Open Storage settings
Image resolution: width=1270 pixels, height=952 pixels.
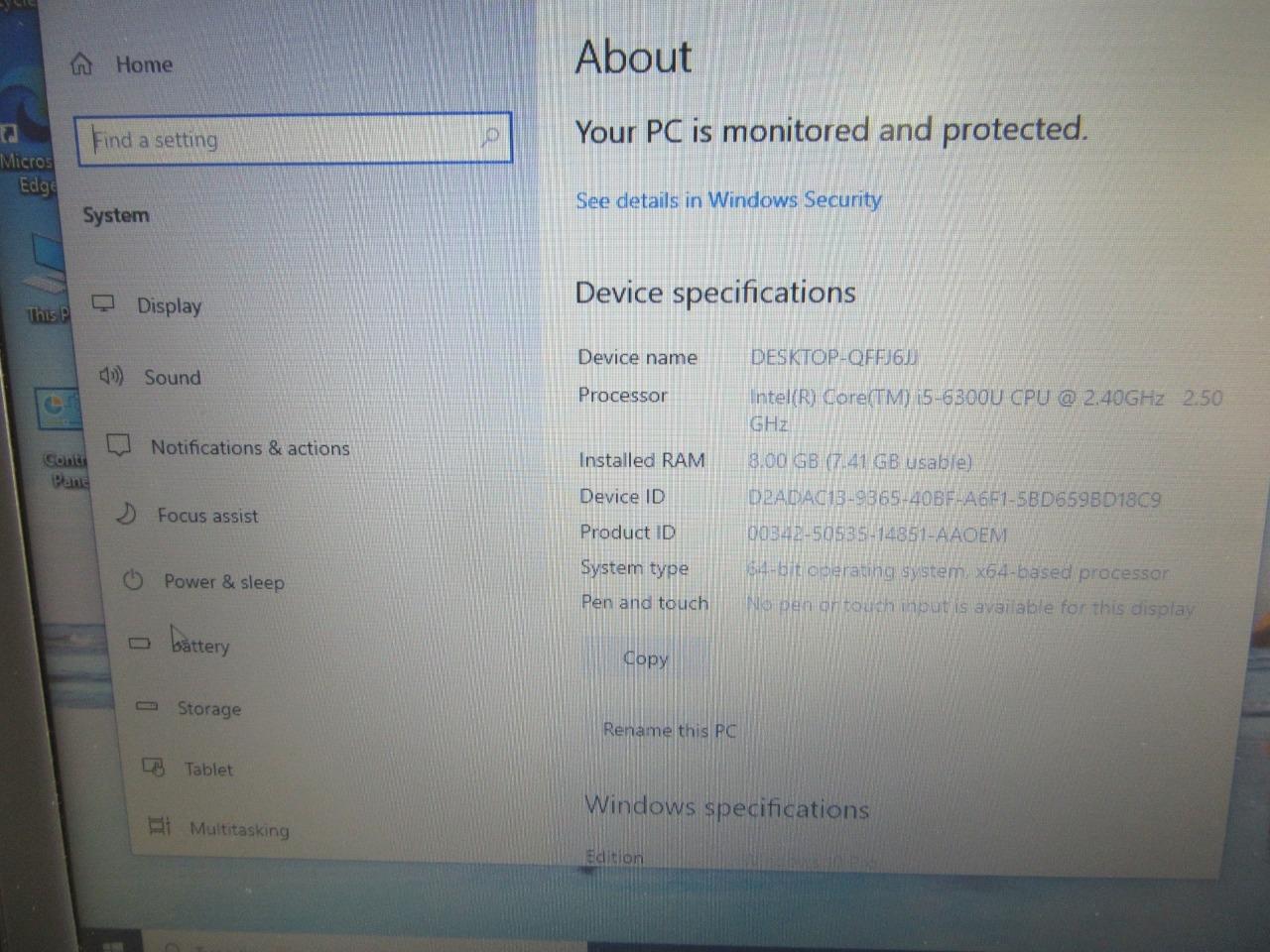pos(209,708)
